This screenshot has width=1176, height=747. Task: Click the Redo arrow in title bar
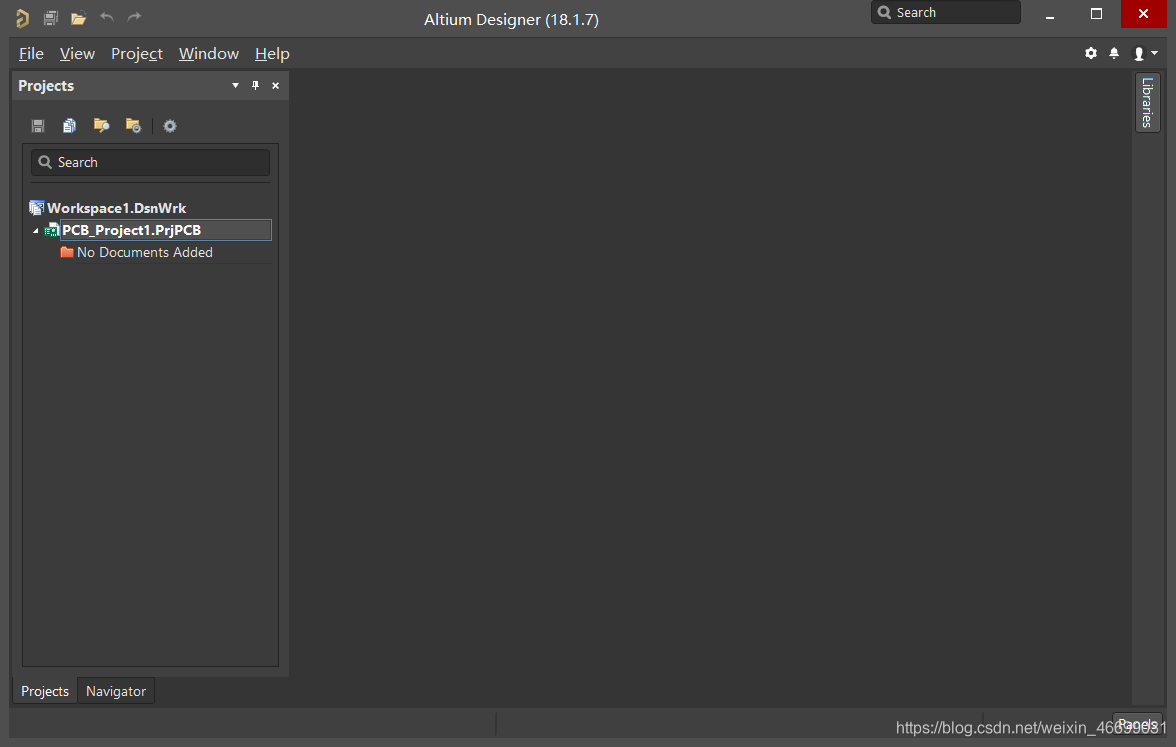(x=134, y=16)
